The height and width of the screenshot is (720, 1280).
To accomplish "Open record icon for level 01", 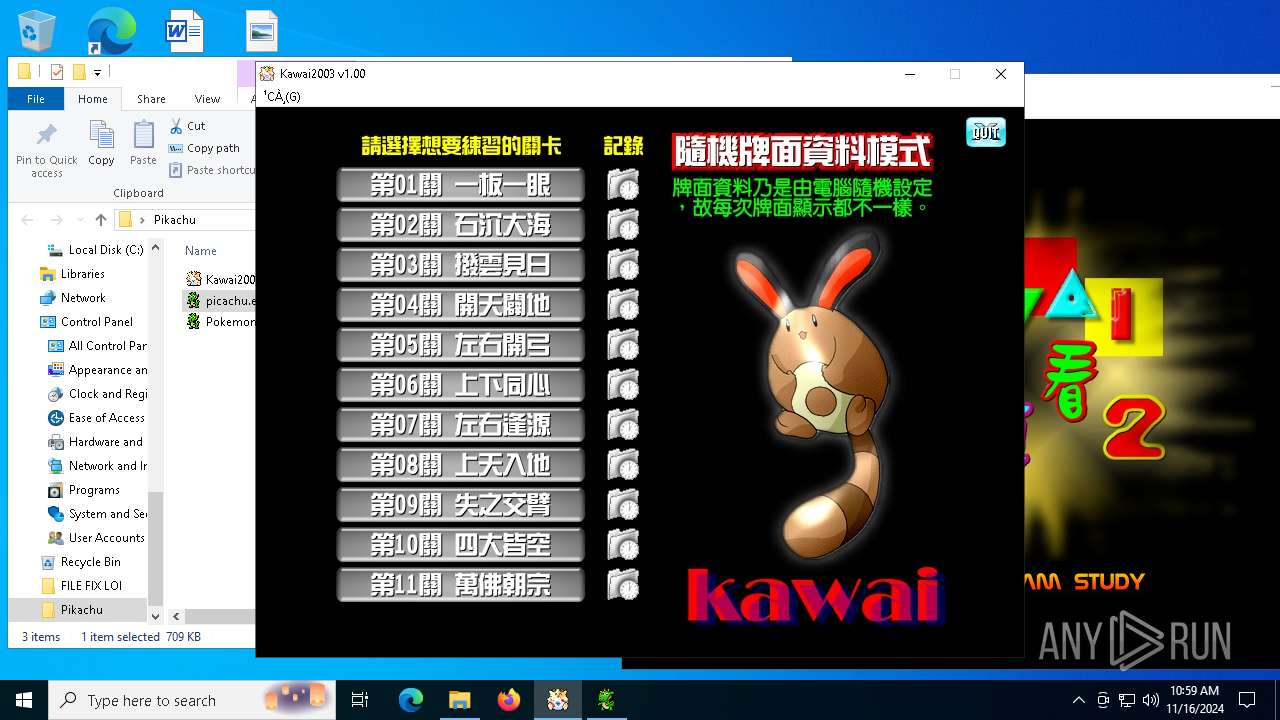I will [623, 185].
